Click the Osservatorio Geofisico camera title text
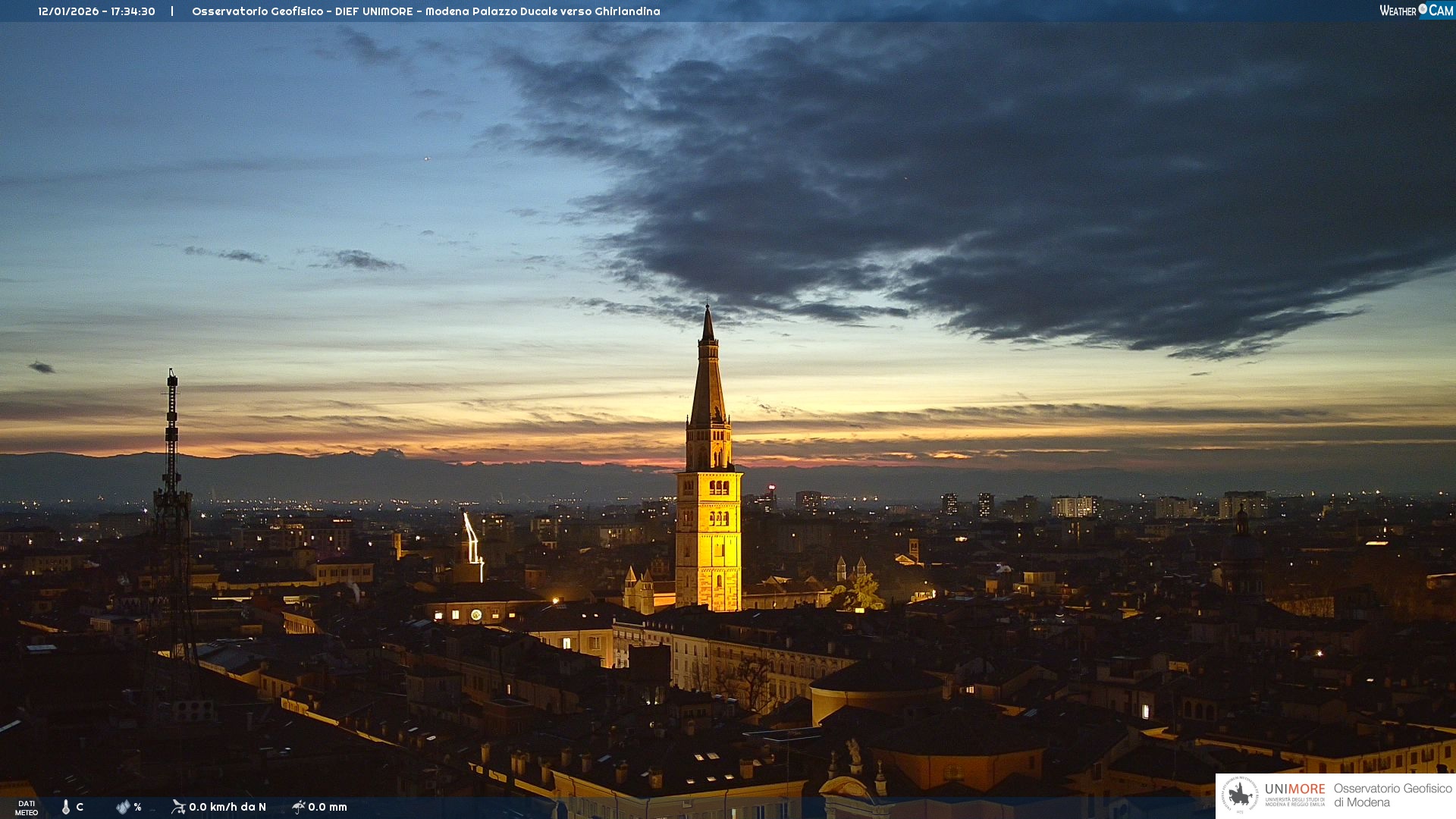Screen dimensions: 1456x819 pos(425,11)
